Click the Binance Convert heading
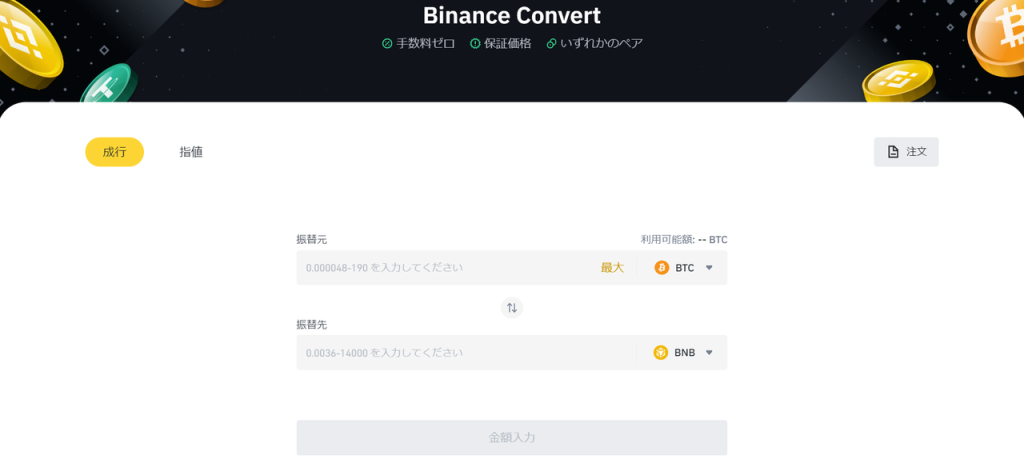This screenshot has height=463, width=1024. (x=511, y=15)
